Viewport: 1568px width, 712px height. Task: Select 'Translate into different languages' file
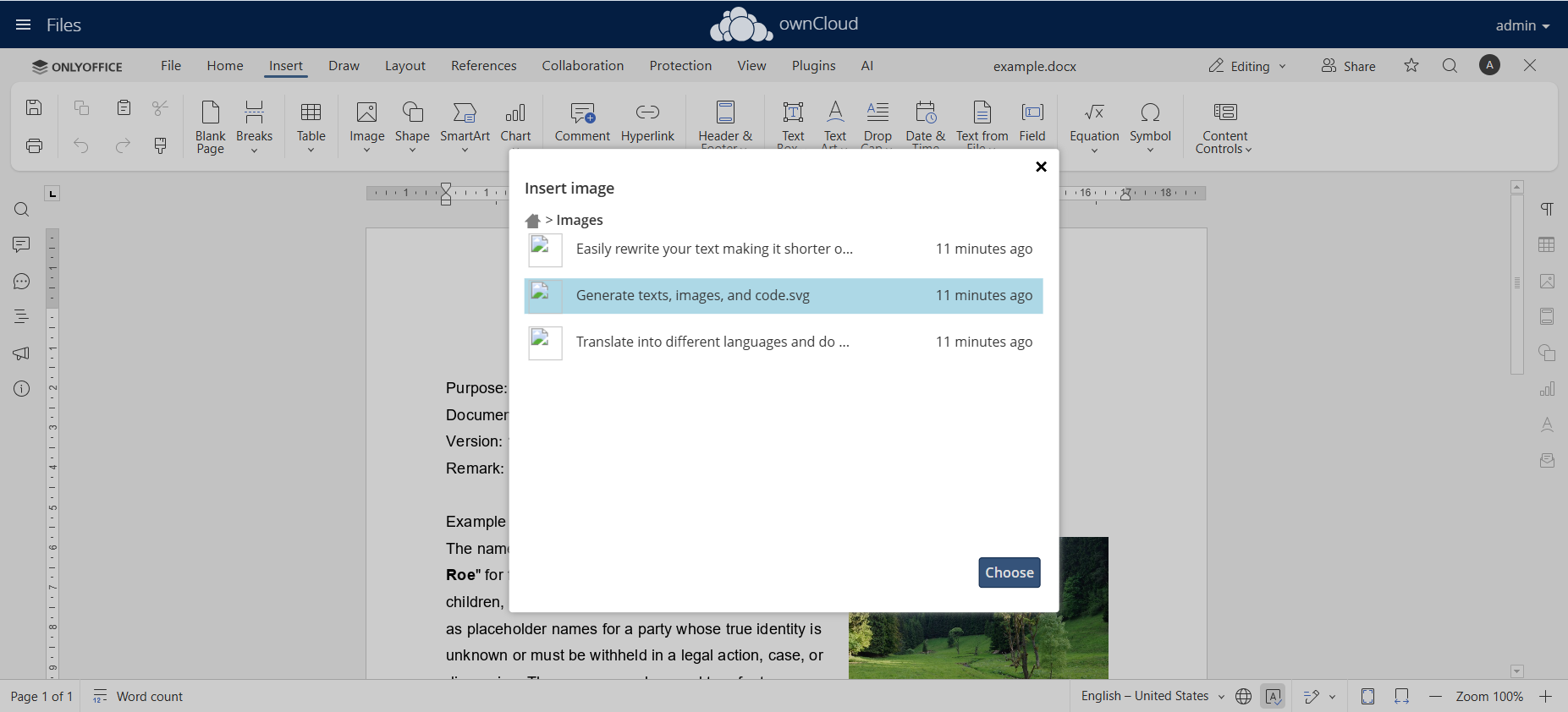tap(784, 342)
